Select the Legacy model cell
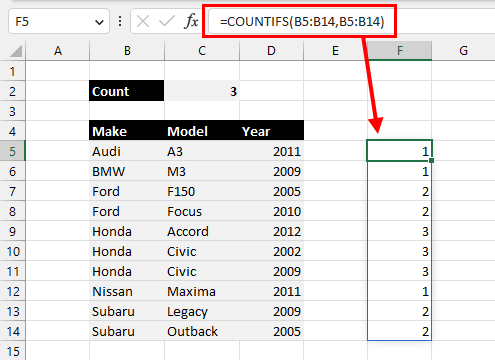This screenshot has width=495, height=360. point(202,311)
